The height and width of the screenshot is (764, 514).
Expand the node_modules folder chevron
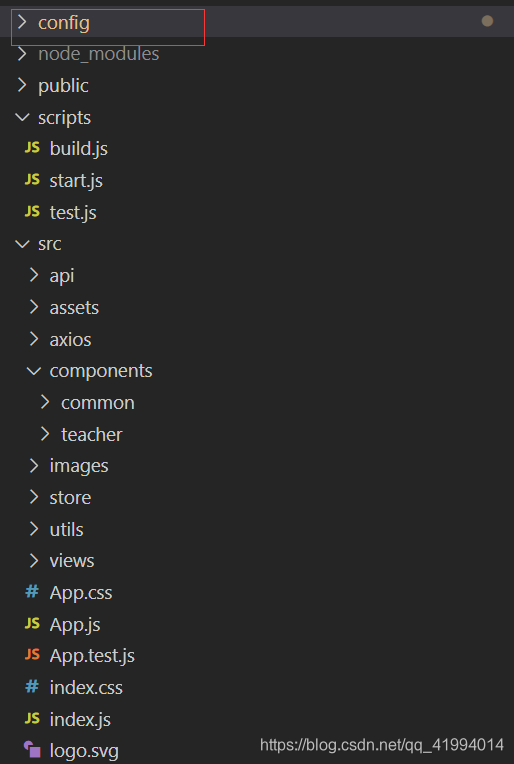coord(22,54)
